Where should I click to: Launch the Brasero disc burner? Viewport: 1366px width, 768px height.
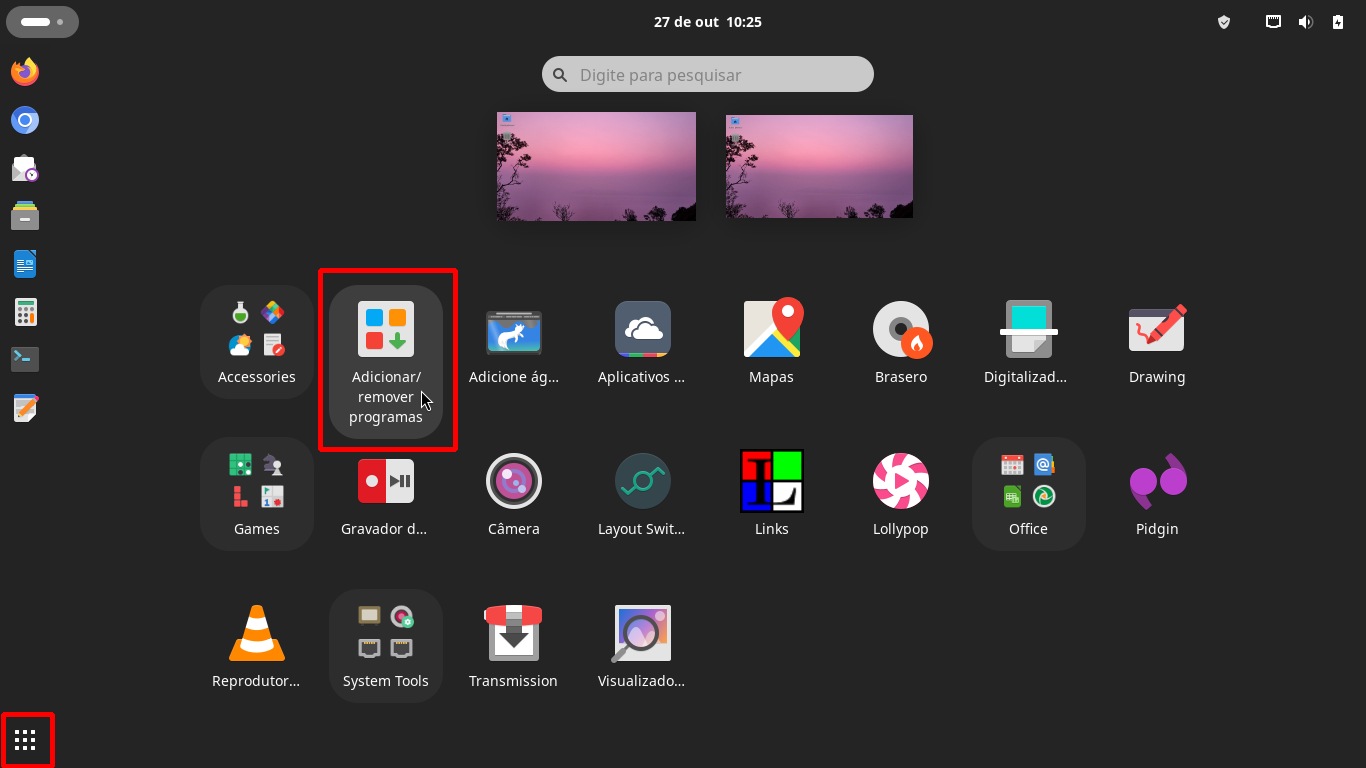(900, 330)
